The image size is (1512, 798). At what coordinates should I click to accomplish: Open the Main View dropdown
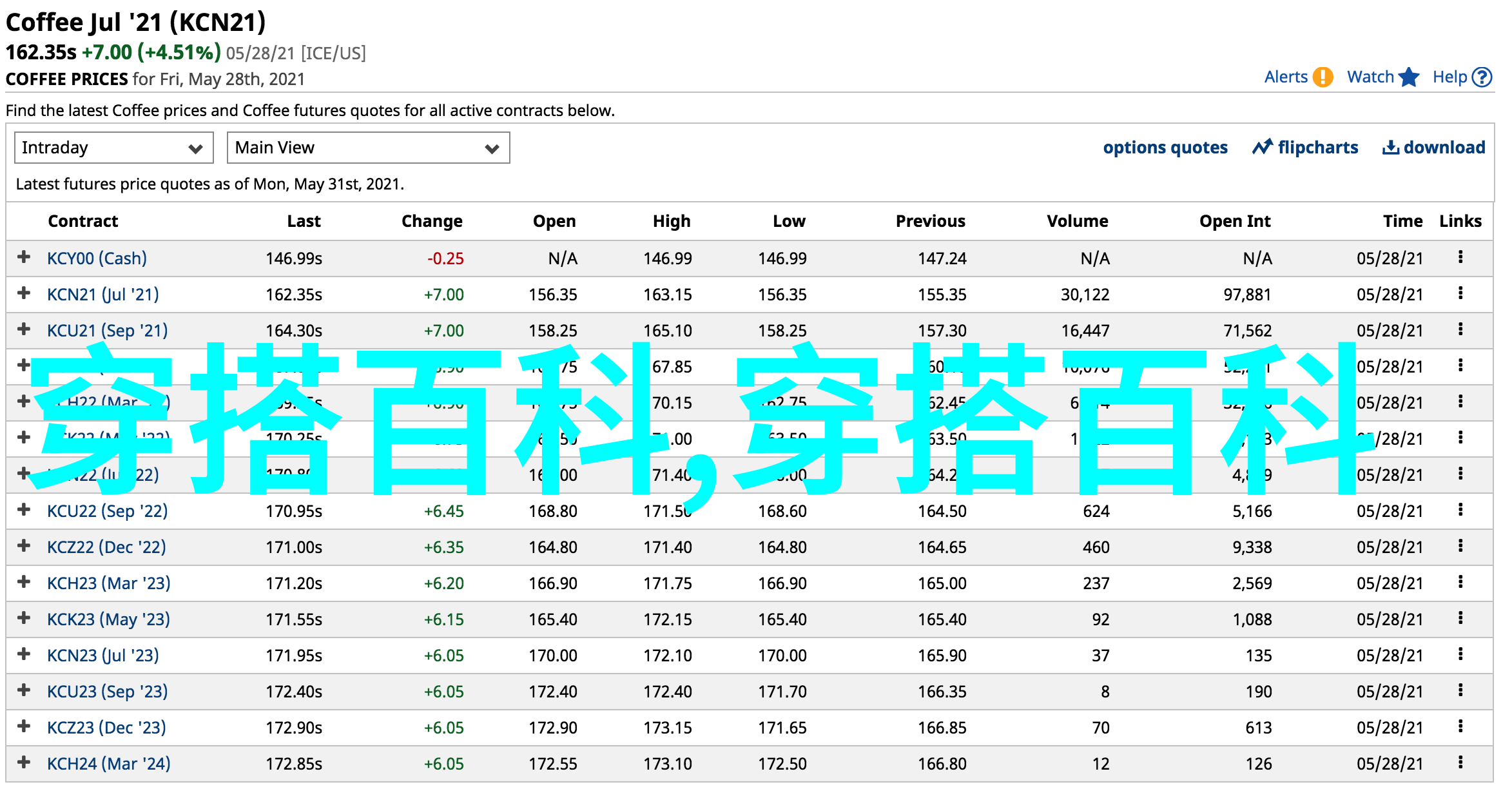[x=368, y=148]
